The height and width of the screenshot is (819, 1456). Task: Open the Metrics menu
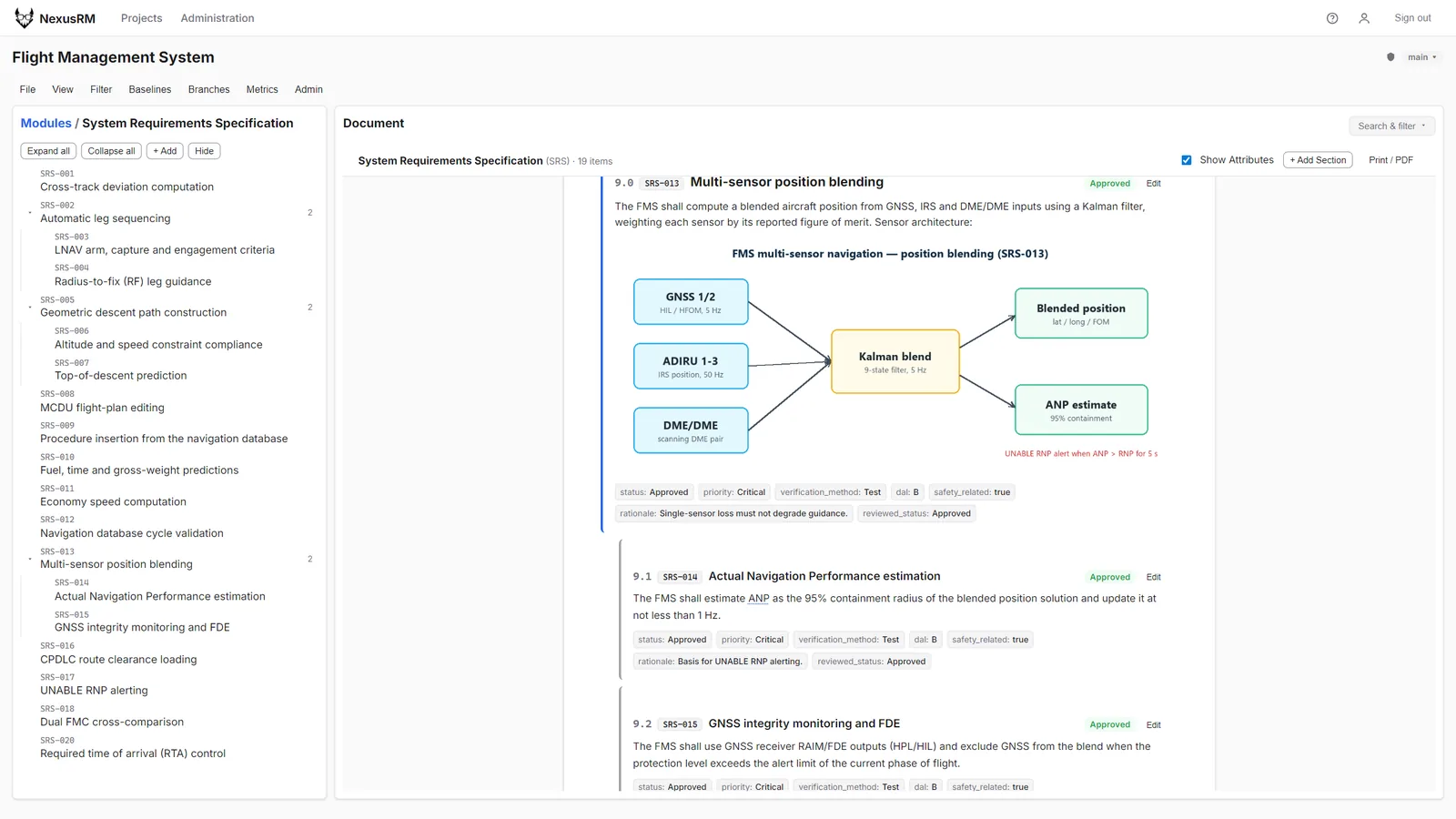point(262,89)
